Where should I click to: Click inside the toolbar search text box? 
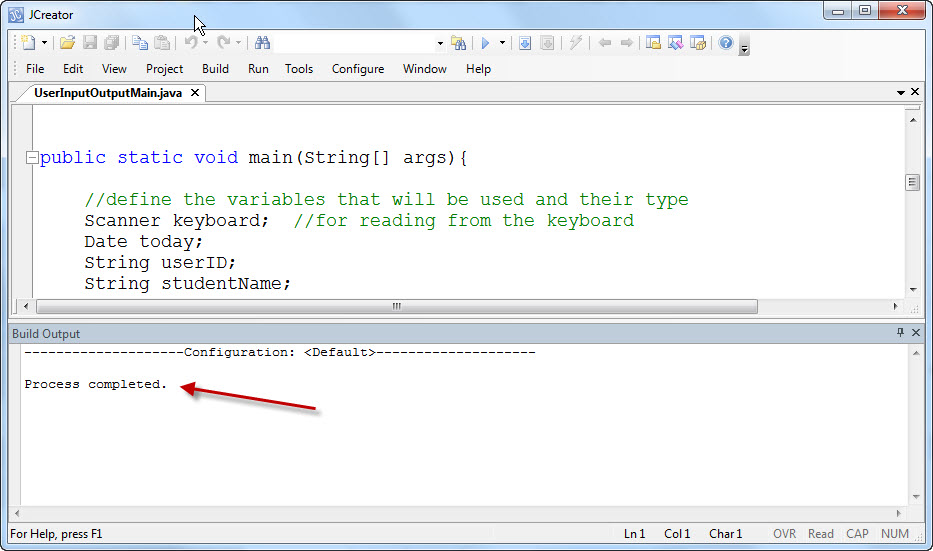(355, 43)
